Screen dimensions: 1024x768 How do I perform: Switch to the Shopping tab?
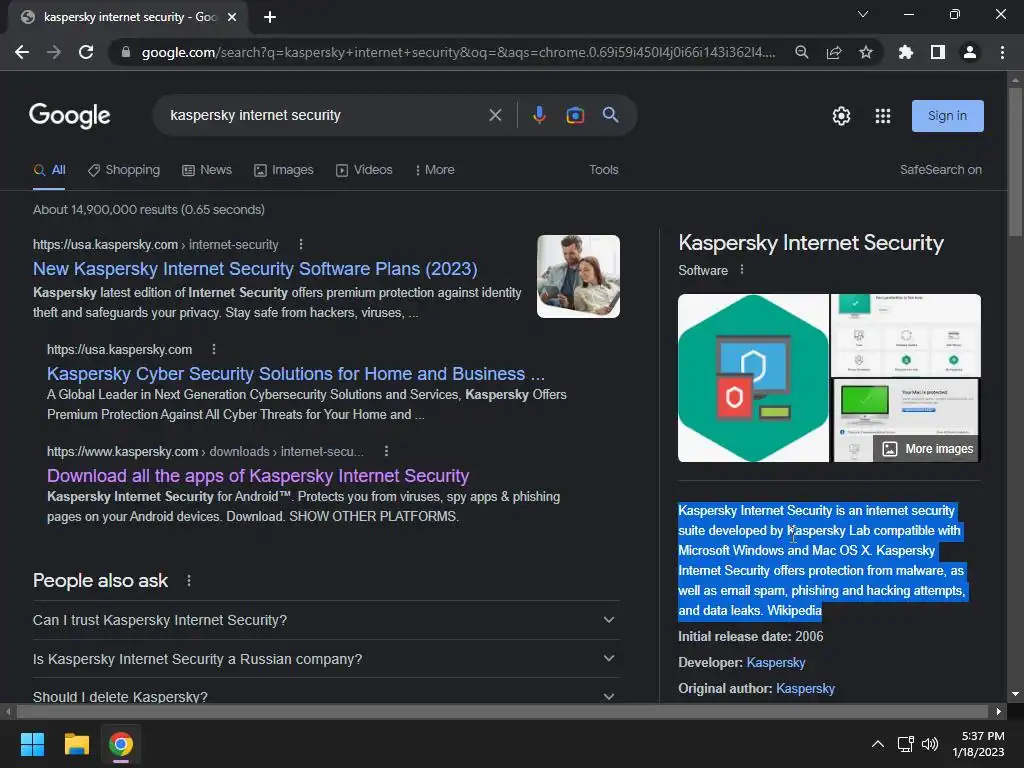[124, 170]
